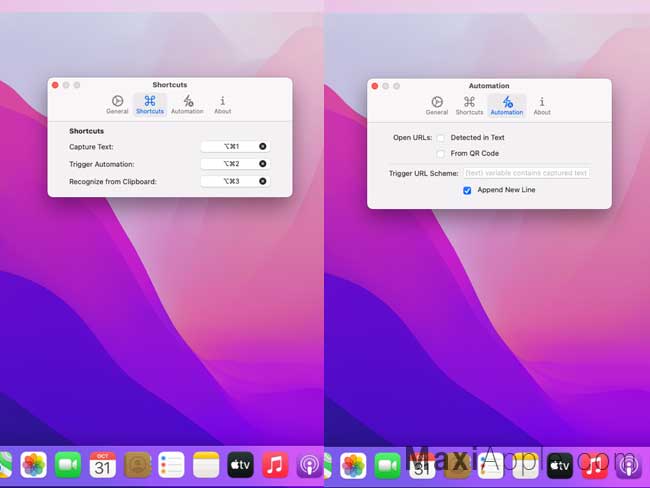The width and height of the screenshot is (650, 488).
Task: Switch to Automation tab in Shortcuts window
Action: coord(187,104)
